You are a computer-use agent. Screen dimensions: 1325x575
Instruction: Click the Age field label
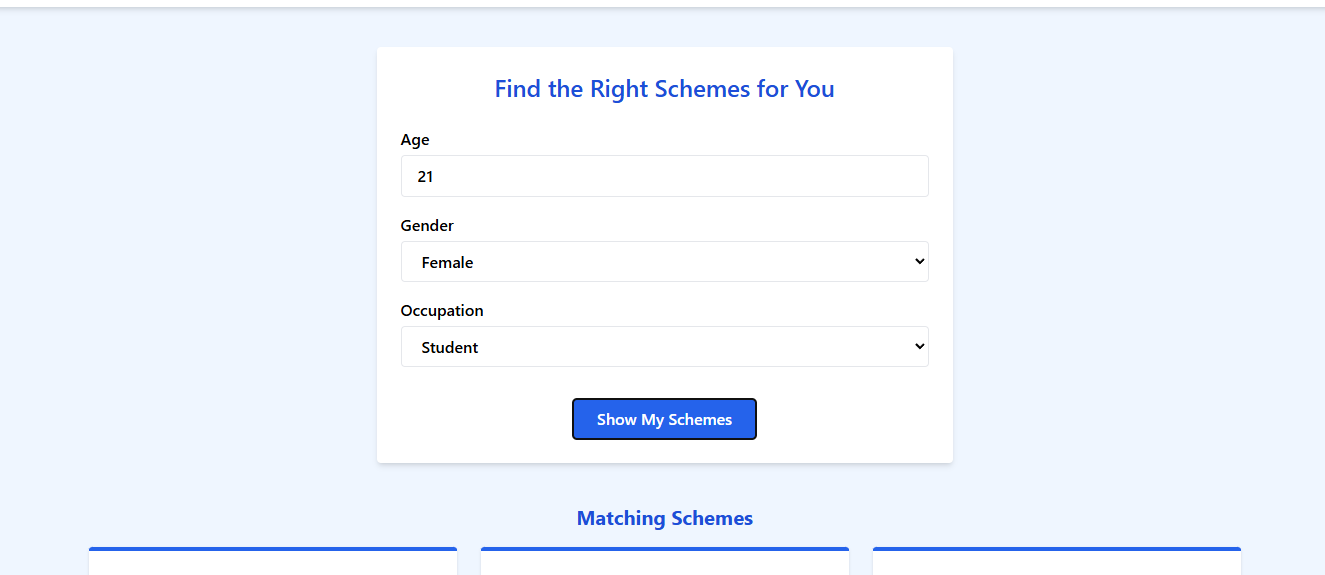415,140
